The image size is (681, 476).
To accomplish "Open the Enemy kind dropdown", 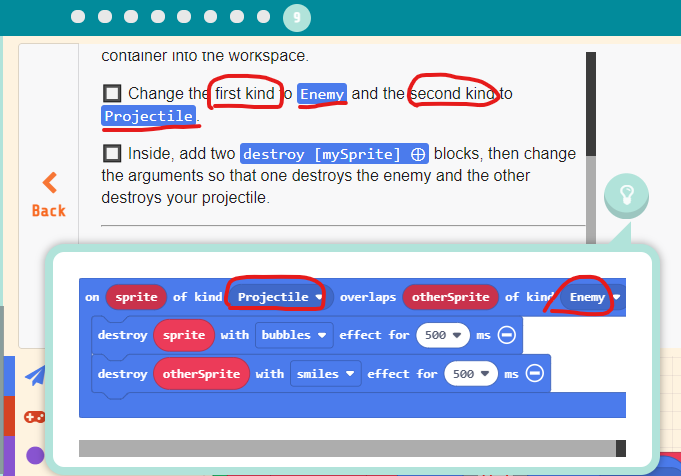I will 594,297.
